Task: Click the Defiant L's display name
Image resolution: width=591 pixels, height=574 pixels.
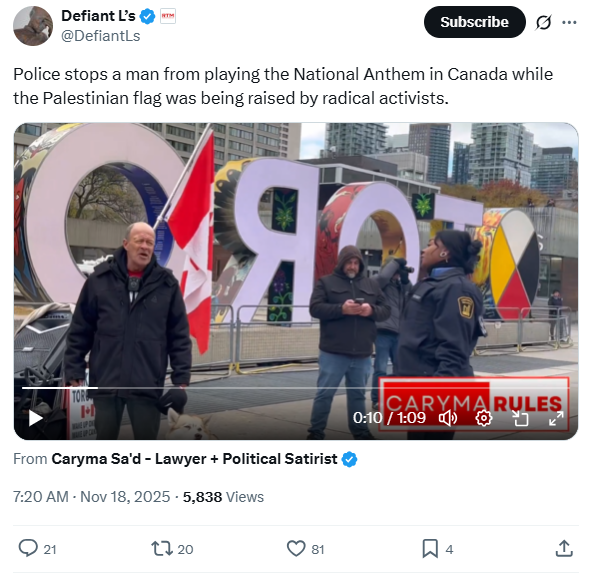Action: point(98,16)
